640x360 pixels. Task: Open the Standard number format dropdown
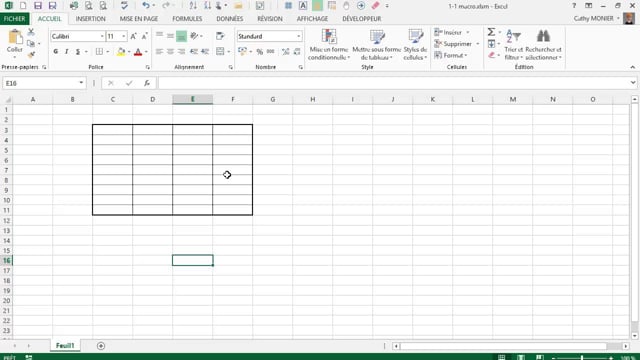point(299,36)
